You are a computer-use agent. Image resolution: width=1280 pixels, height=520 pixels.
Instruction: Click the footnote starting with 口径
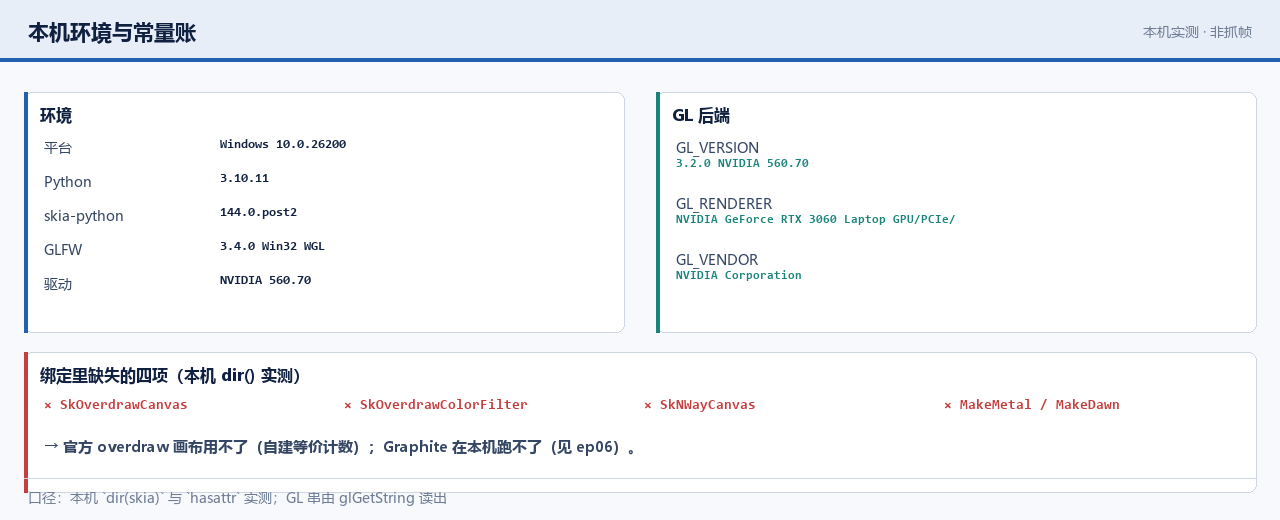(x=237, y=498)
